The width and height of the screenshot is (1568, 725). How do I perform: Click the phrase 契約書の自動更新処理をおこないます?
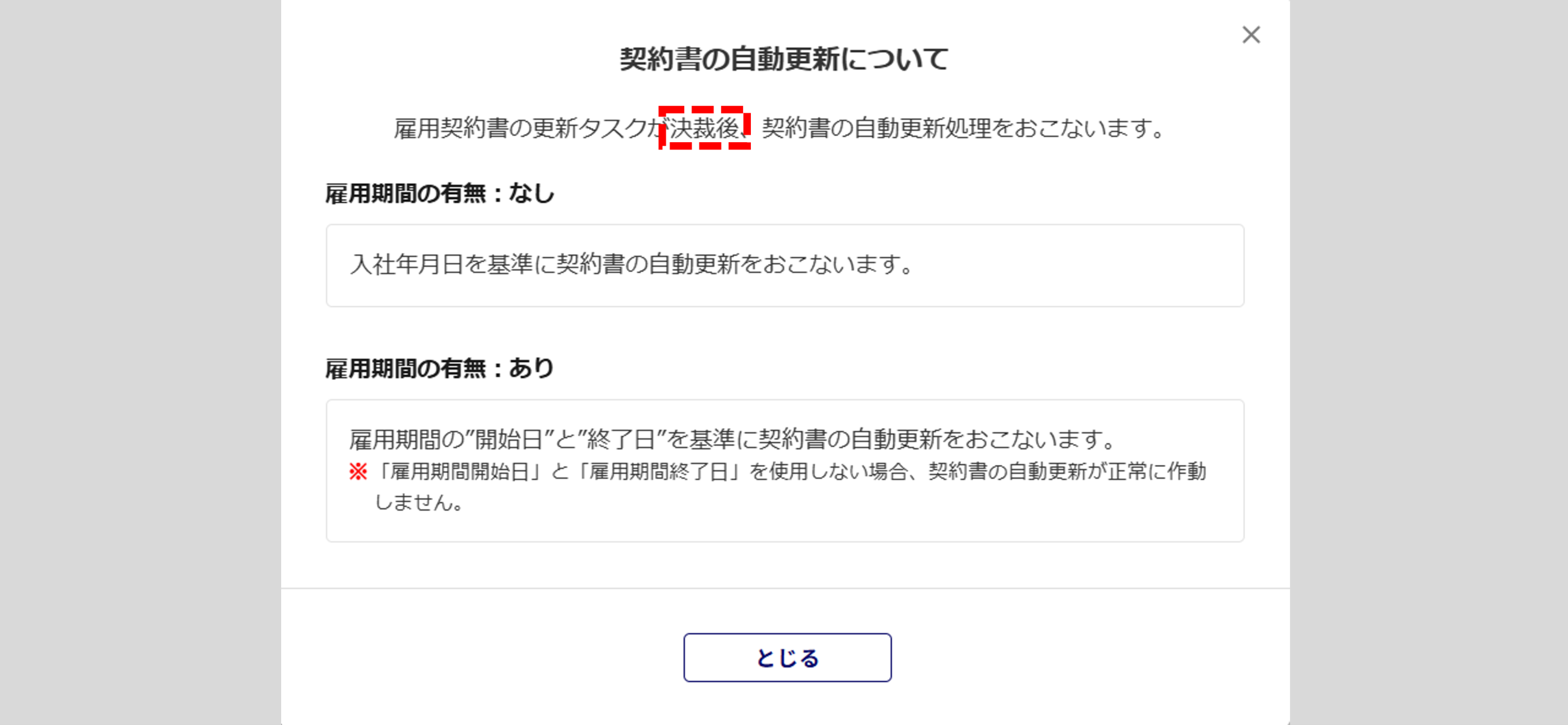[x=956, y=128]
